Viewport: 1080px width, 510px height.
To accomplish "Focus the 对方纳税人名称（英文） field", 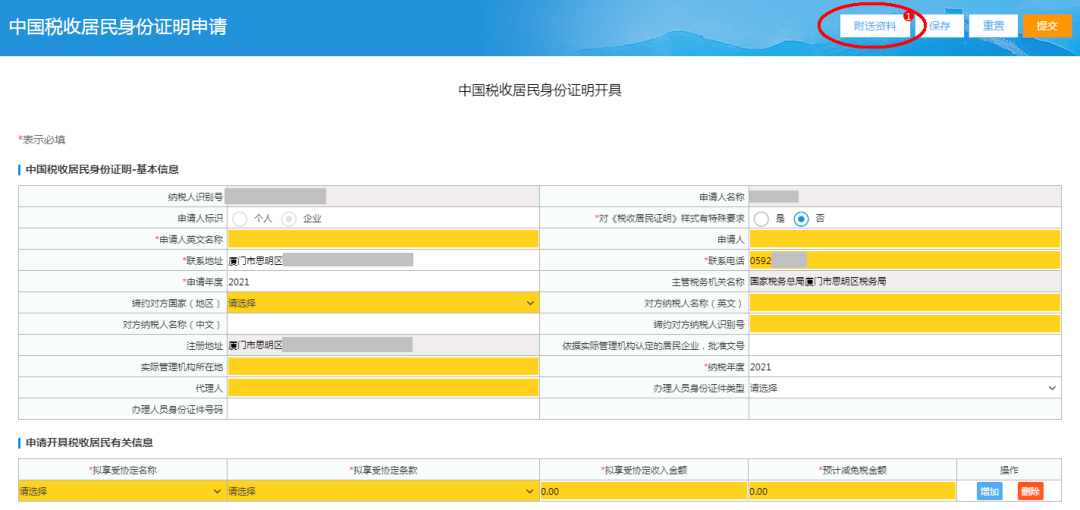I will click(905, 303).
